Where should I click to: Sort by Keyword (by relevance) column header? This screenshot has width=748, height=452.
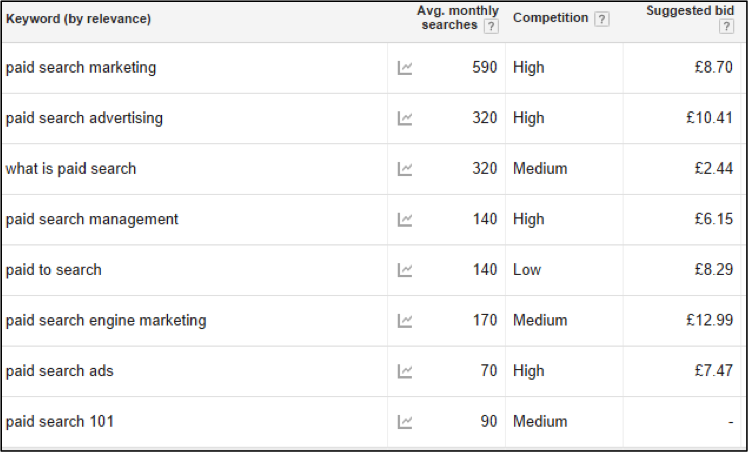(78, 19)
